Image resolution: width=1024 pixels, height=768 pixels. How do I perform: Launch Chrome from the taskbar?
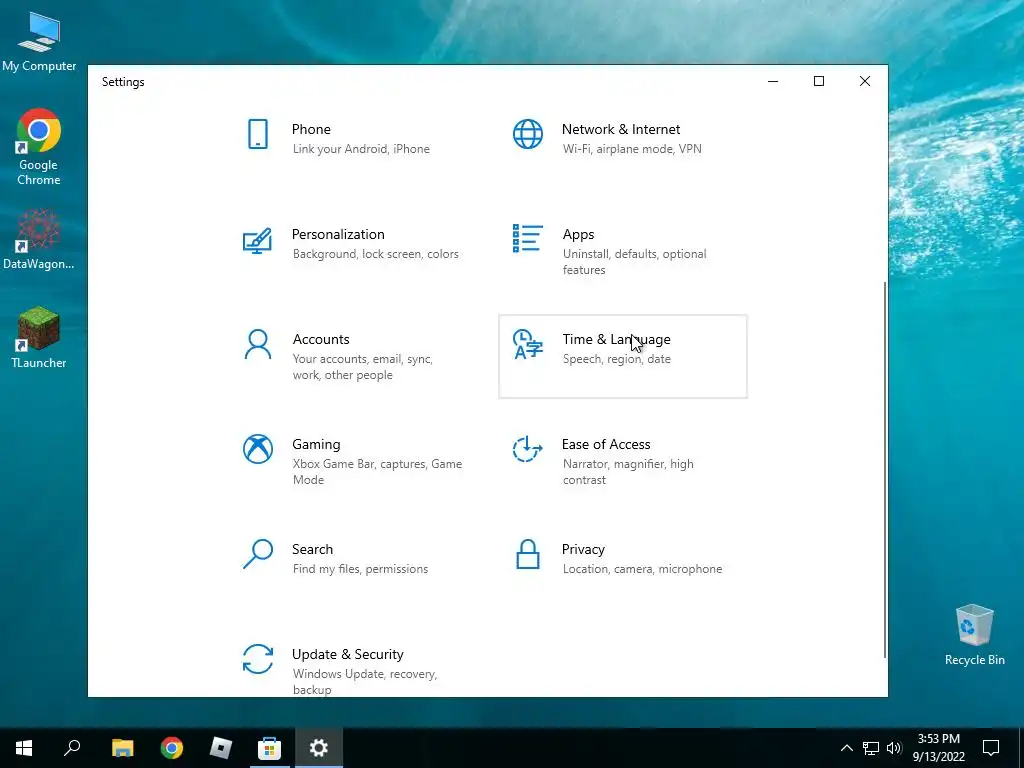172,748
